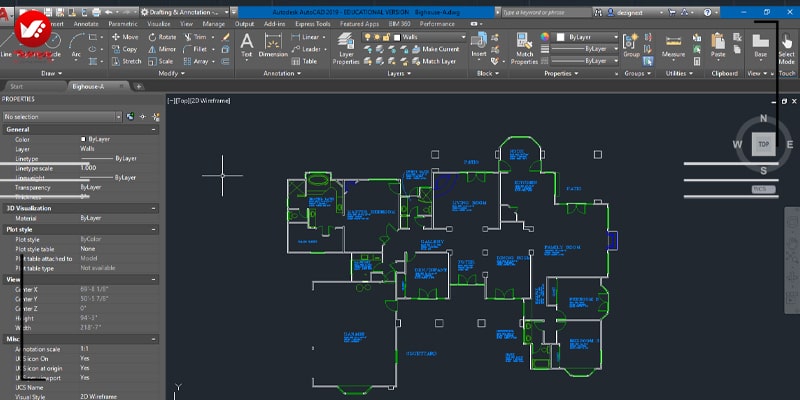Screen dimensions: 800x400
Task: Add a Leader annotation
Action: pos(306,49)
